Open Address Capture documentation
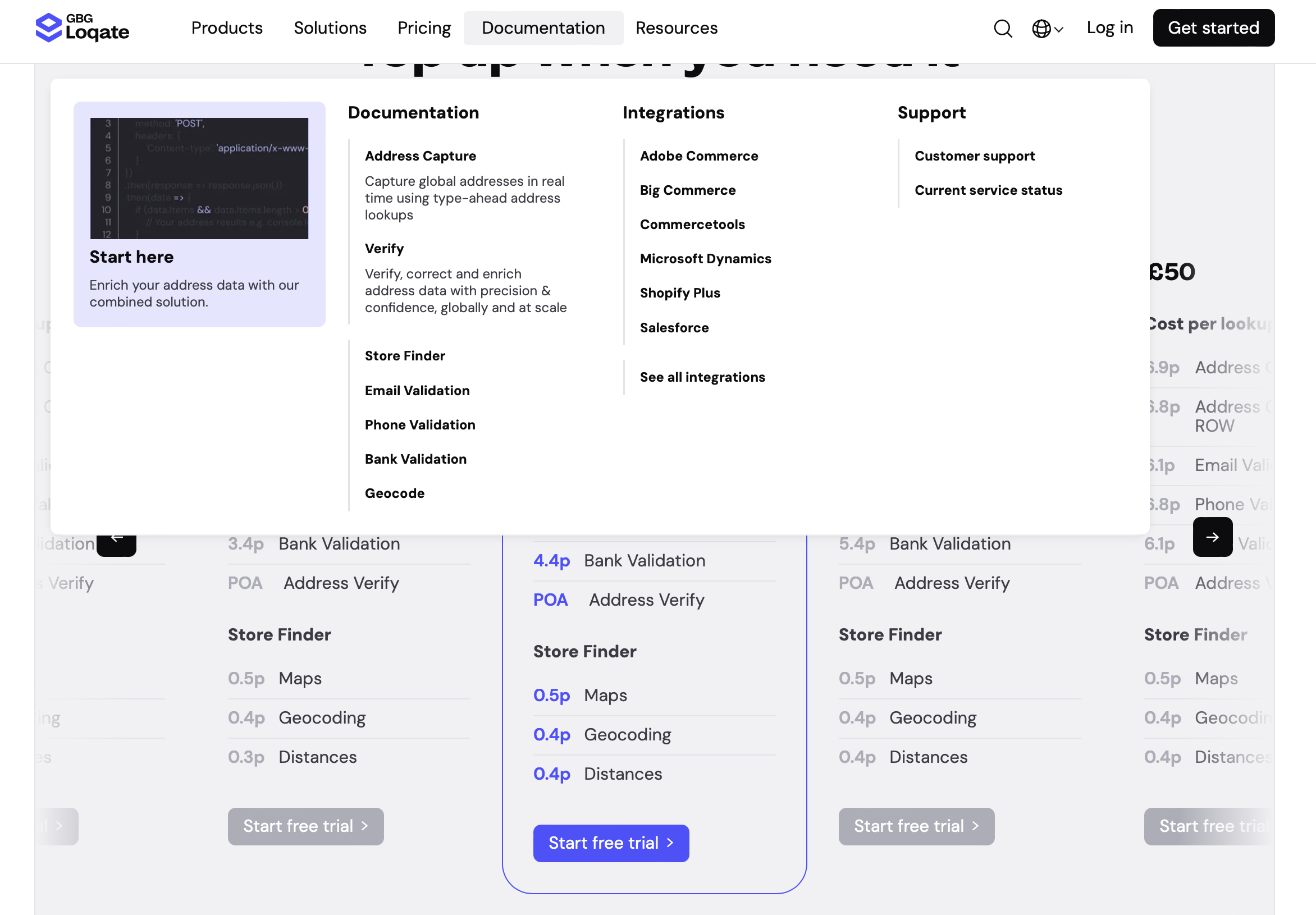The height and width of the screenshot is (915, 1316). coord(420,156)
